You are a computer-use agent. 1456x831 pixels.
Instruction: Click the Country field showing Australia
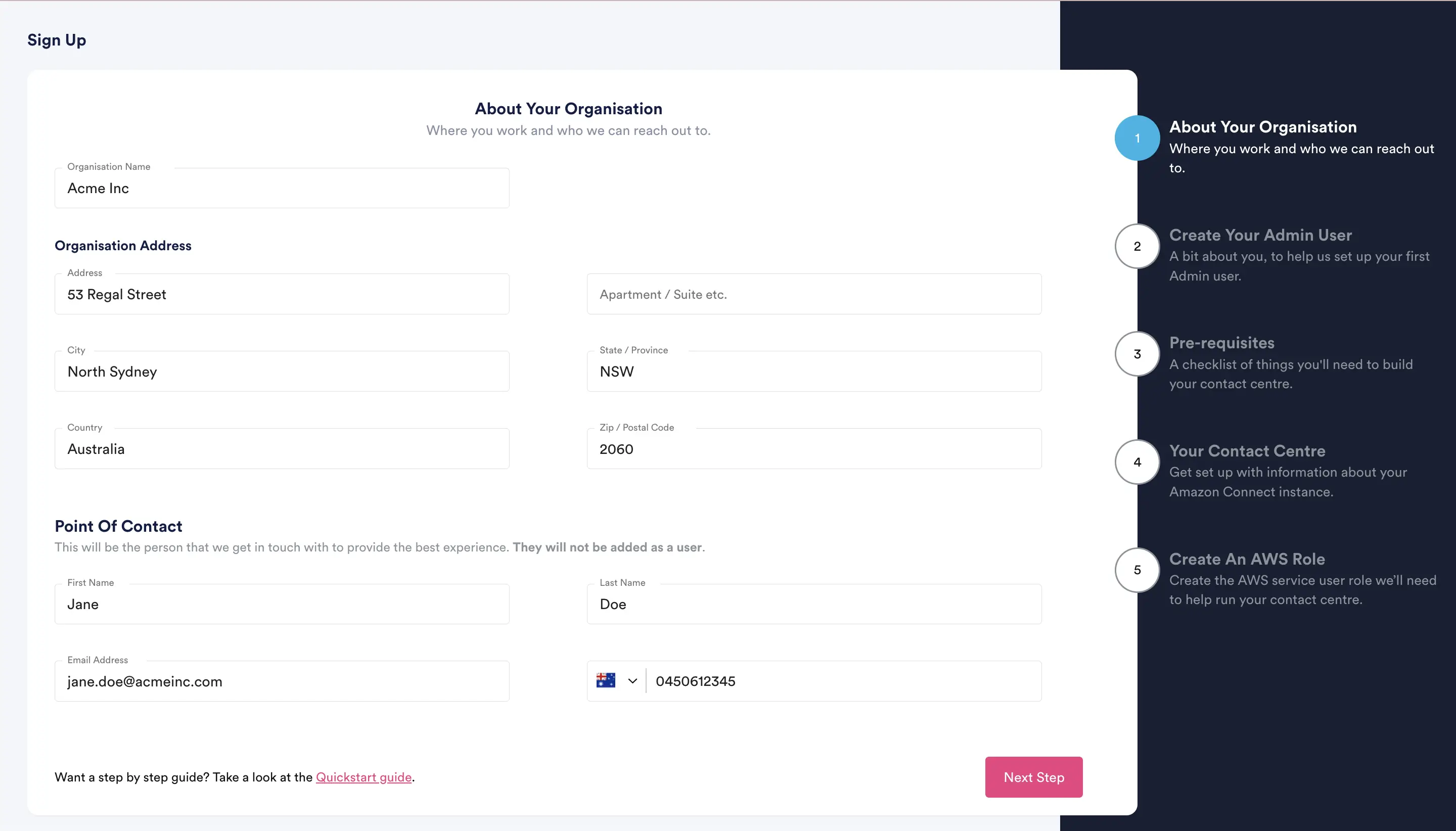pyautogui.click(x=282, y=449)
